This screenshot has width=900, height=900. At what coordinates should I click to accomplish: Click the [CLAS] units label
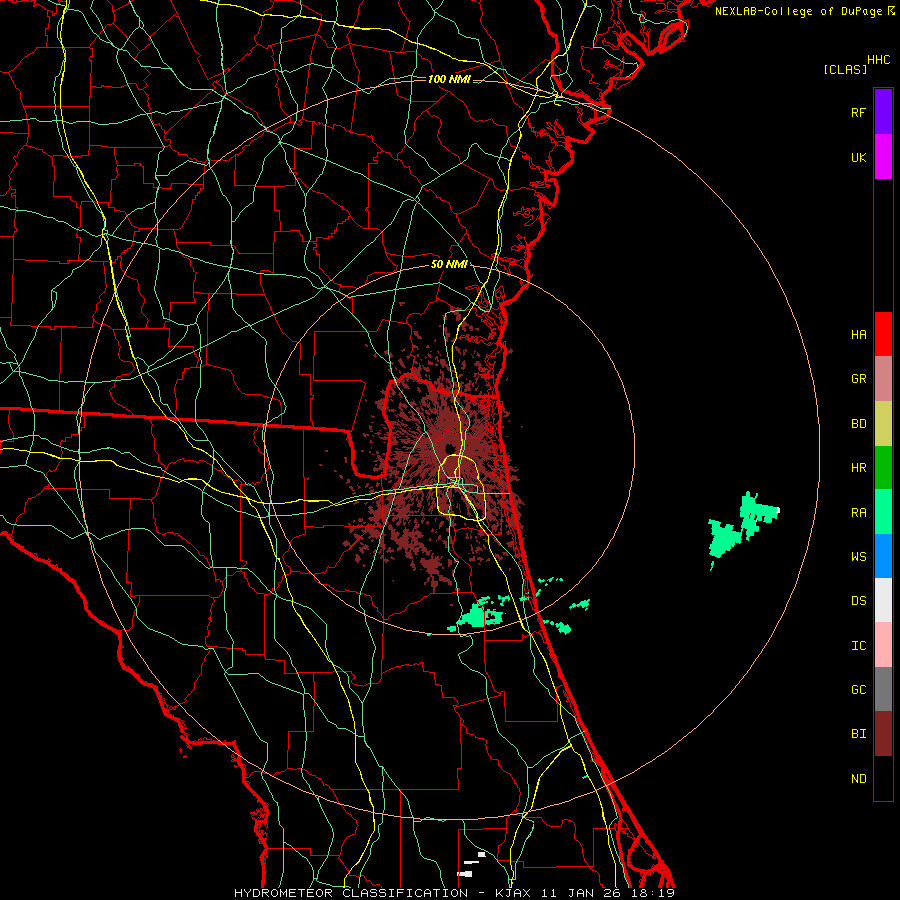click(x=845, y=69)
